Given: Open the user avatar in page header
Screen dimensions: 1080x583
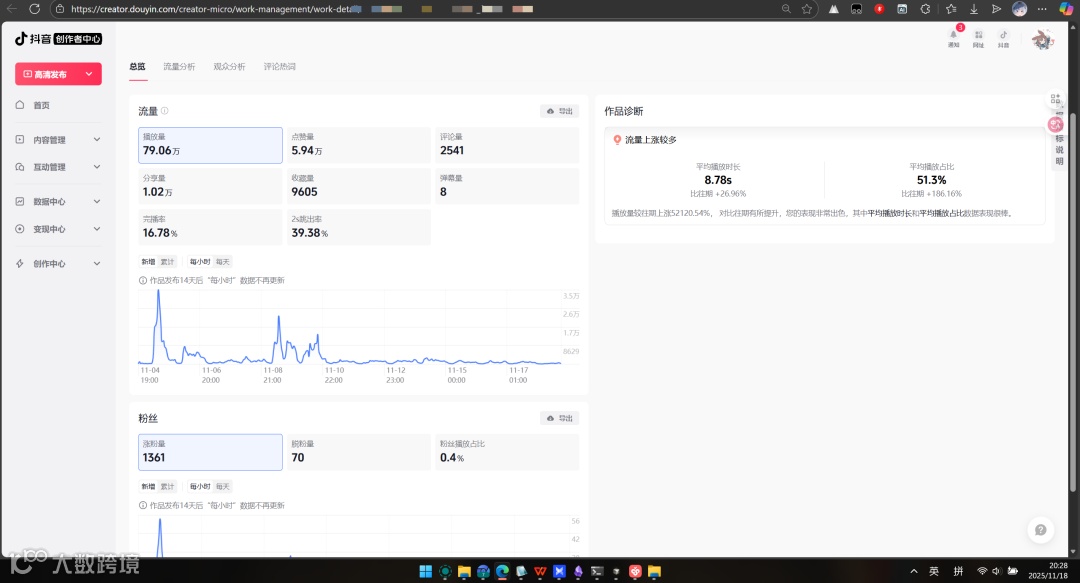Looking at the screenshot, I should (1042, 39).
